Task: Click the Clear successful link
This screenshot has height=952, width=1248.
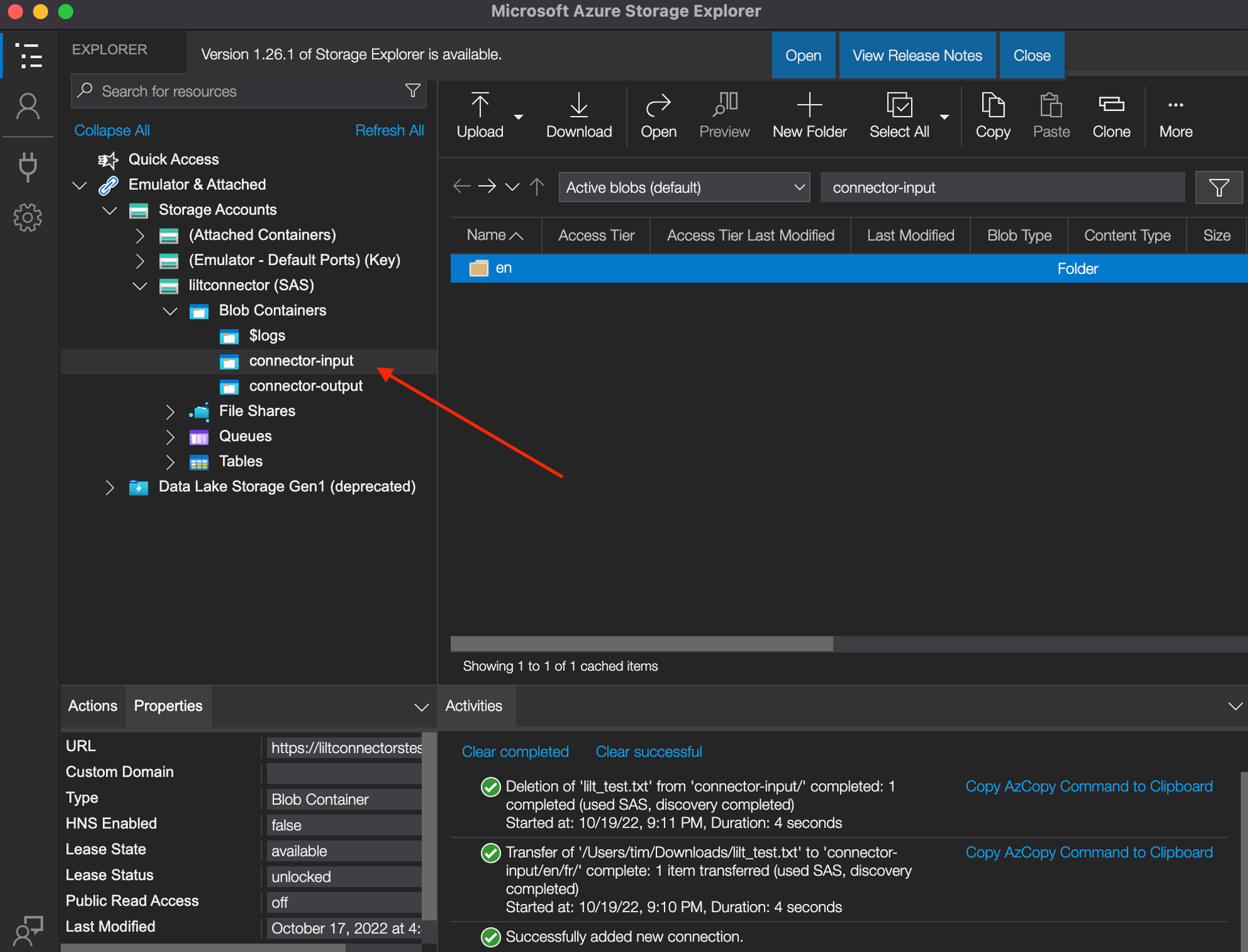Action: coord(648,752)
